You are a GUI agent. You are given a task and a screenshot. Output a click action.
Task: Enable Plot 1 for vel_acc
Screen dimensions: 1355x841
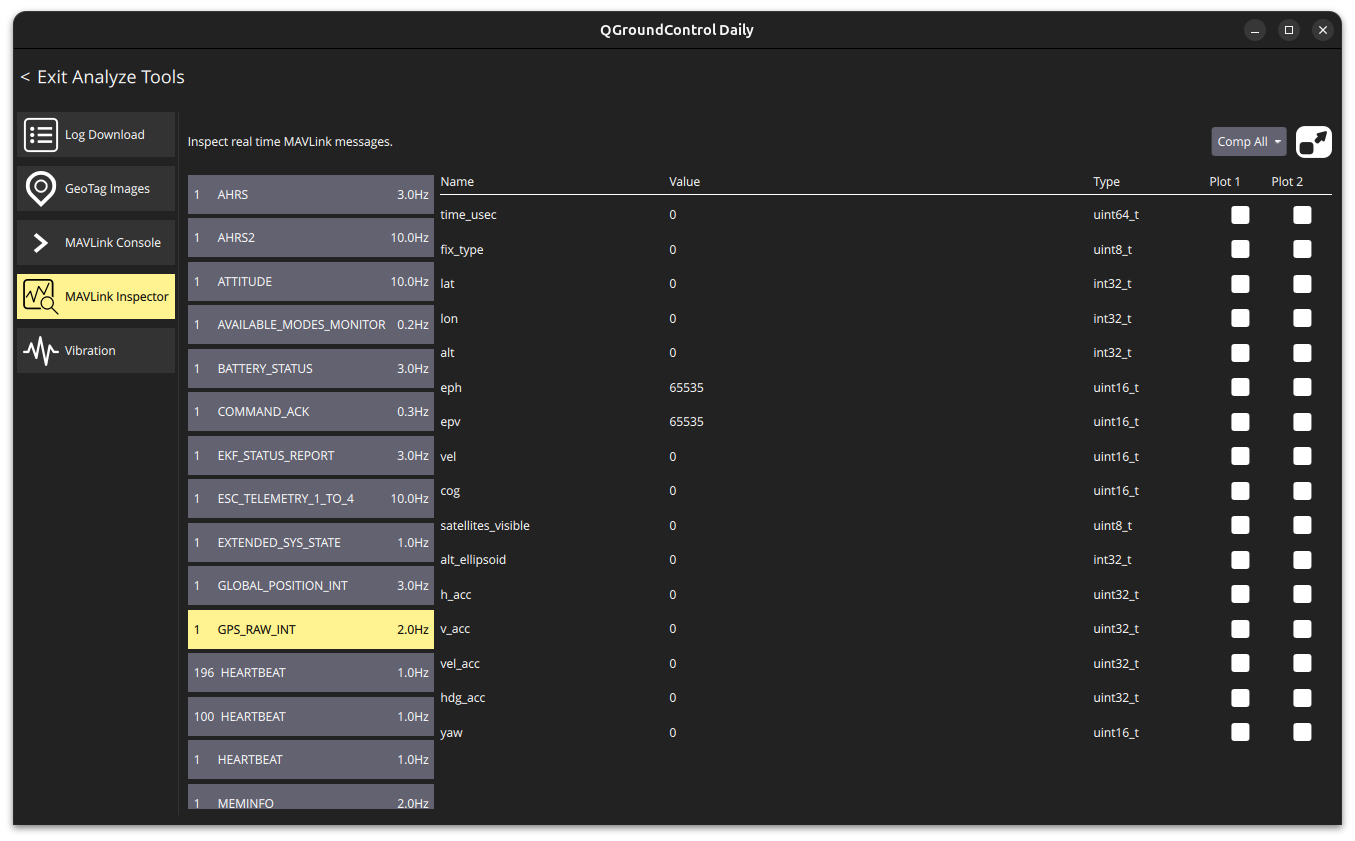pyautogui.click(x=1240, y=663)
